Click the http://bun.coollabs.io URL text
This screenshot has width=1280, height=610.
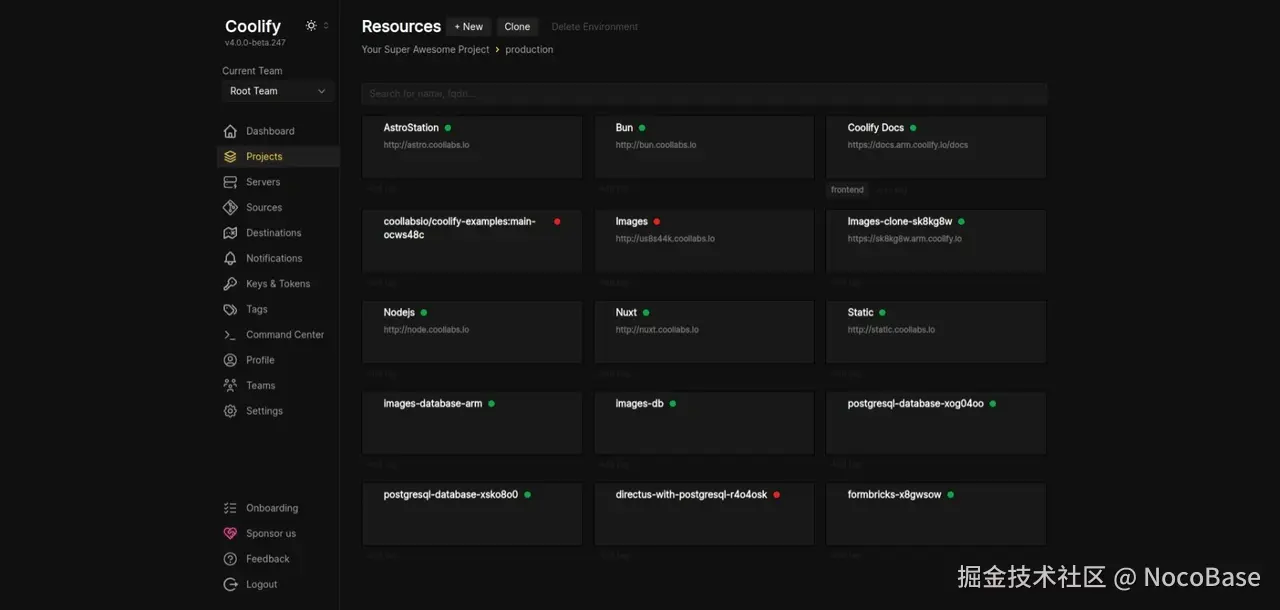[656, 145]
